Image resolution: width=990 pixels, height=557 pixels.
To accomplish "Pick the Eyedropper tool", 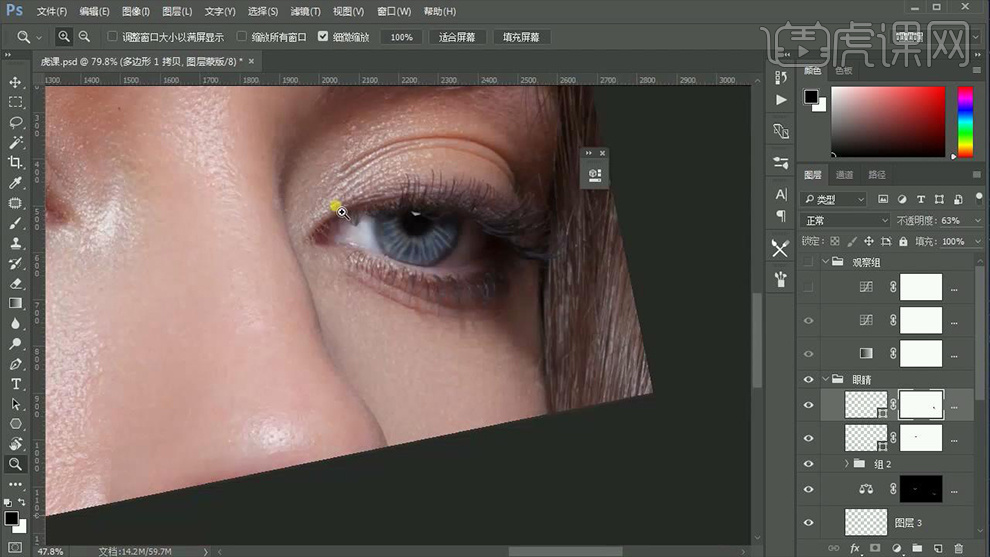I will pos(15,183).
